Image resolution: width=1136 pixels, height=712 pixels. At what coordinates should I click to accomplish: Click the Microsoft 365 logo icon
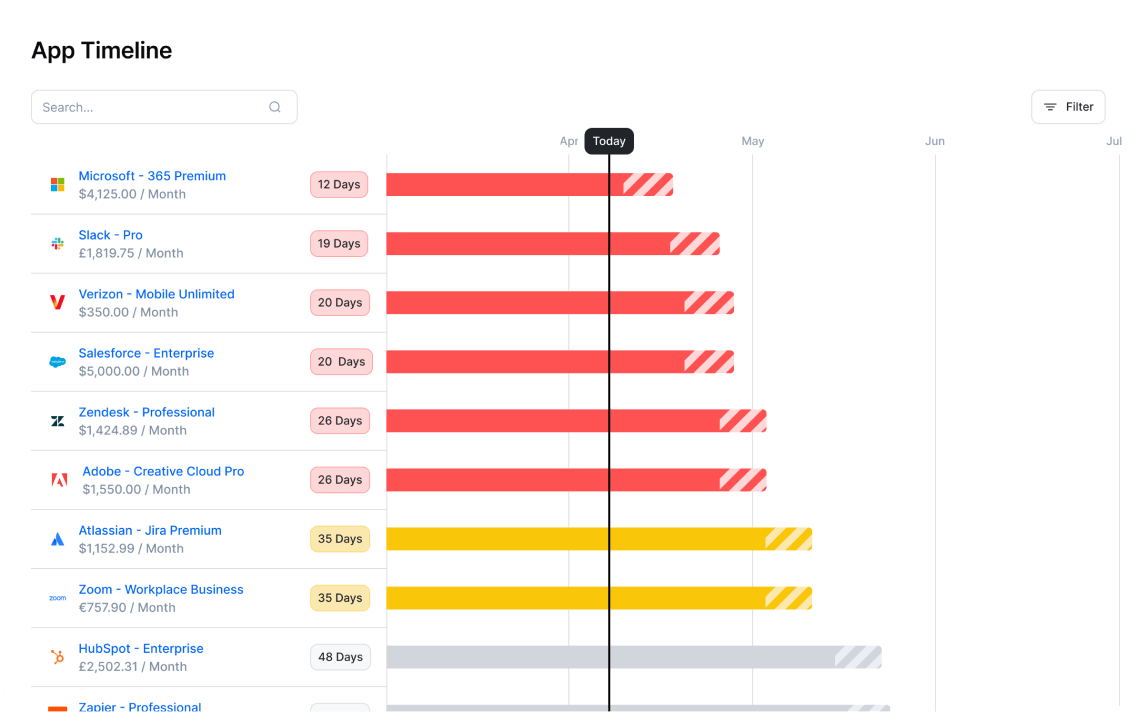pos(57,184)
